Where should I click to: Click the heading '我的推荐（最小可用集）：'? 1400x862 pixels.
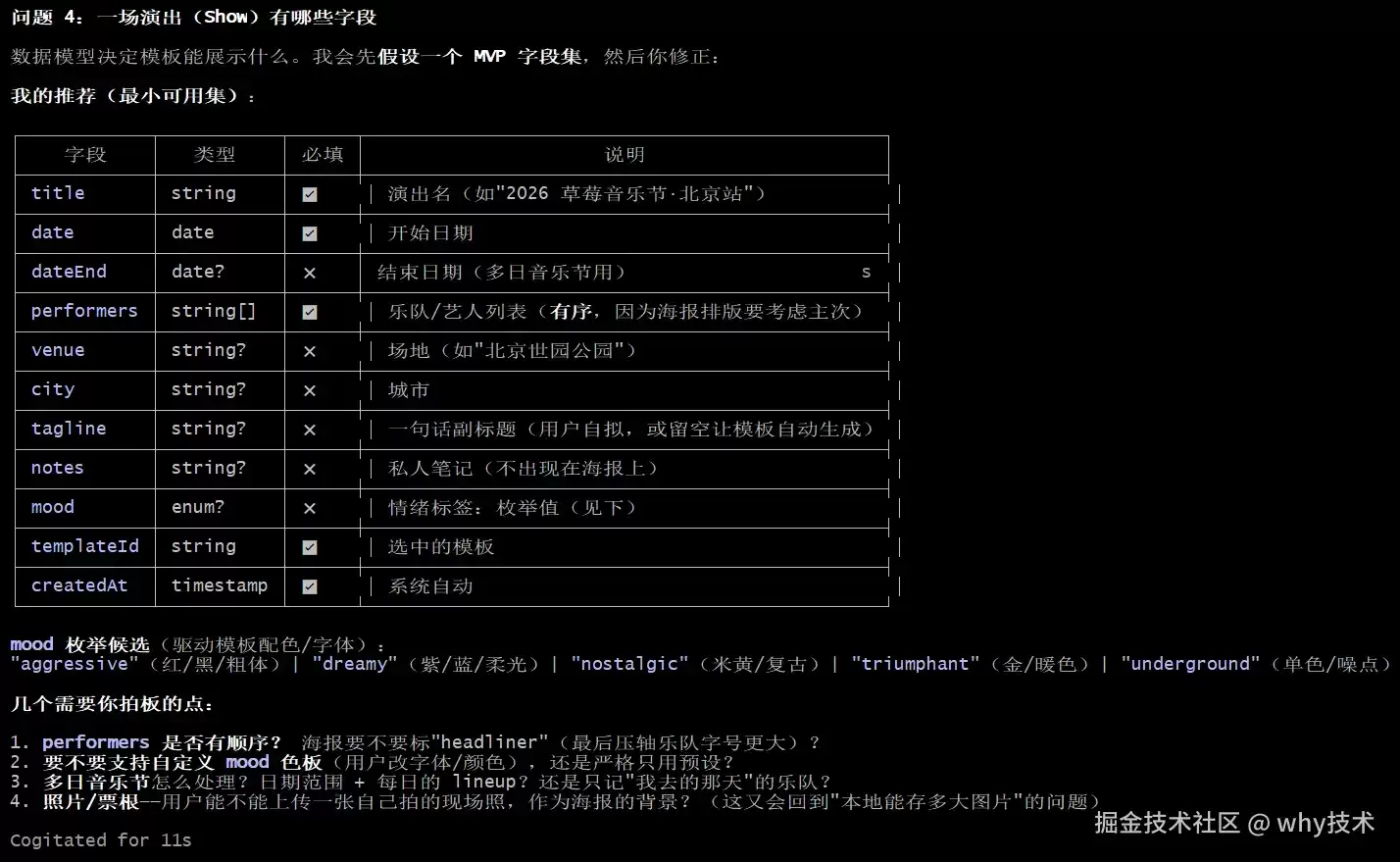[134, 96]
